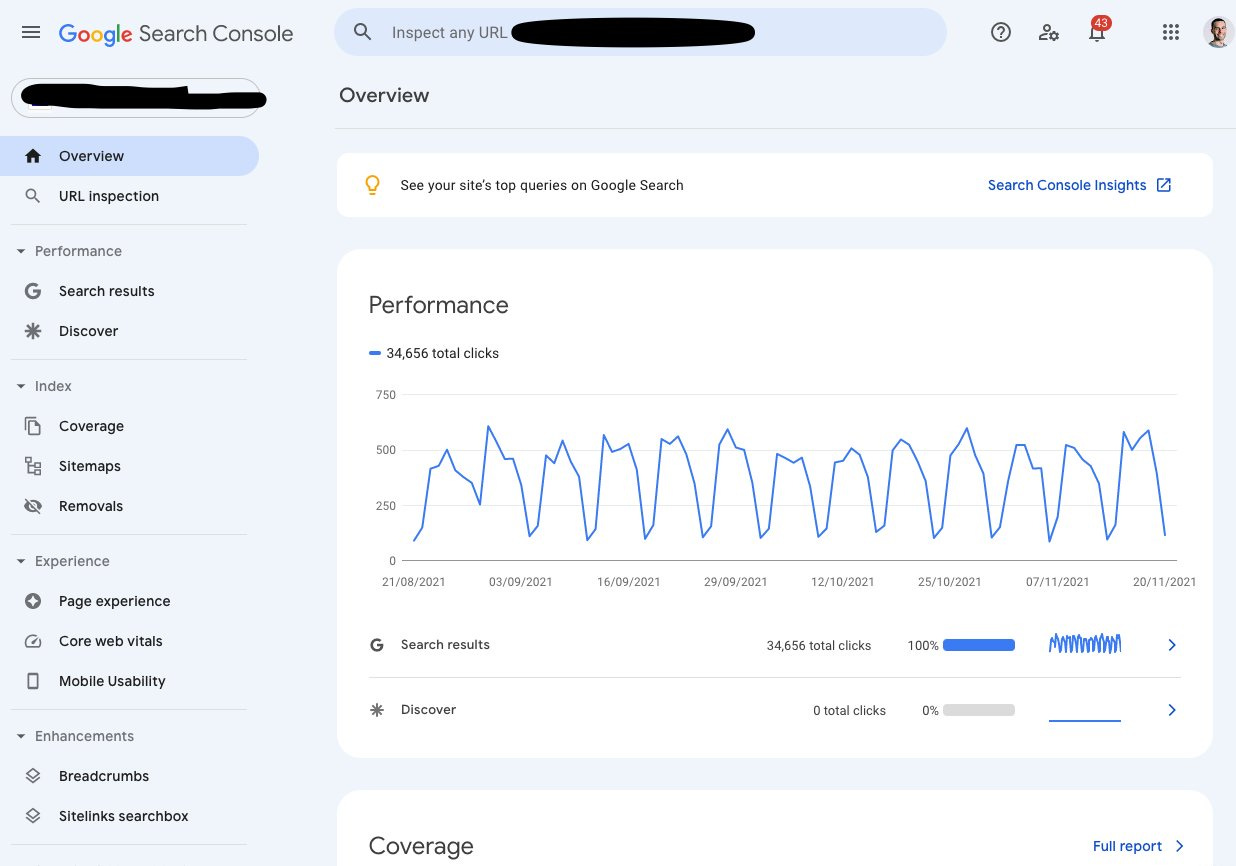Click the Performance card heading
Viewport: 1236px width, 866px height.
(x=438, y=305)
